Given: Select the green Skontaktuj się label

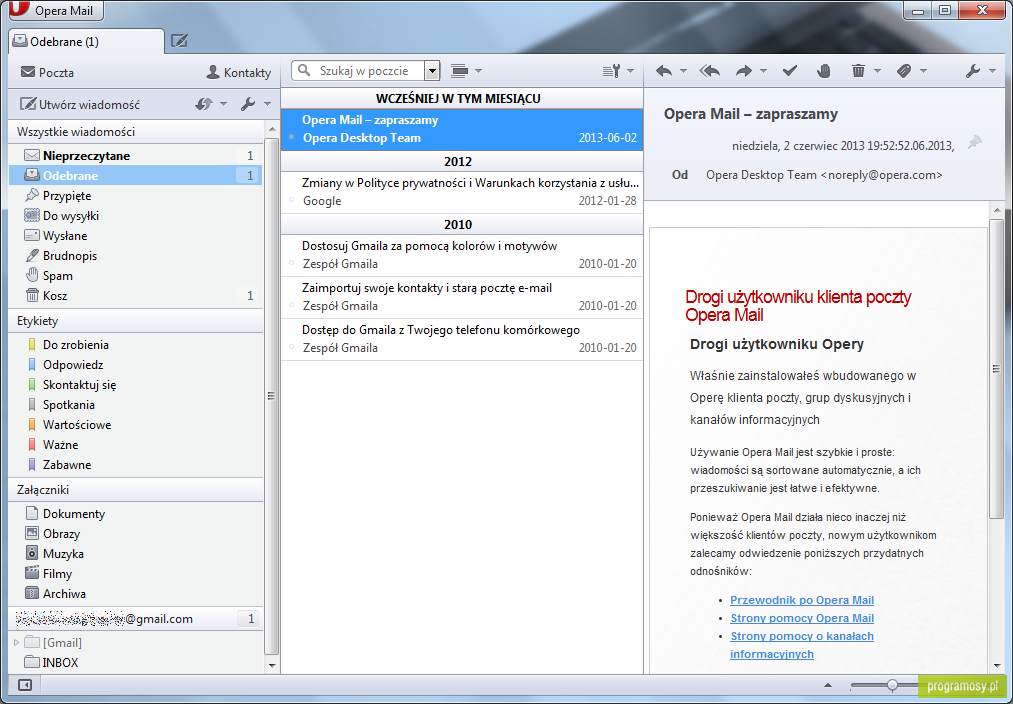Looking at the screenshot, I should point(136,385).
